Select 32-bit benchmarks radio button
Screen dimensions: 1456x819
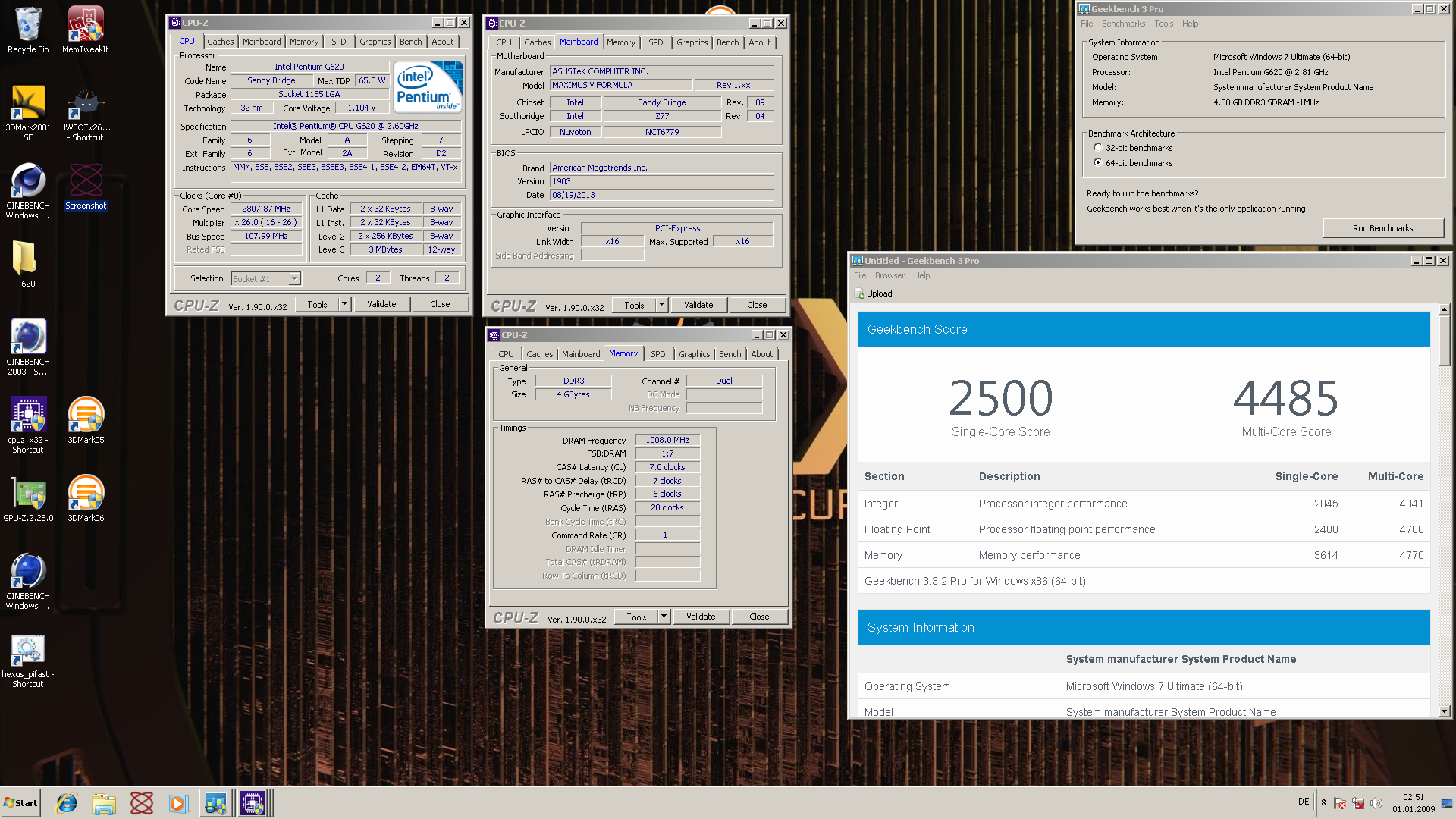pyautogui.click(x=1097, y=148)
